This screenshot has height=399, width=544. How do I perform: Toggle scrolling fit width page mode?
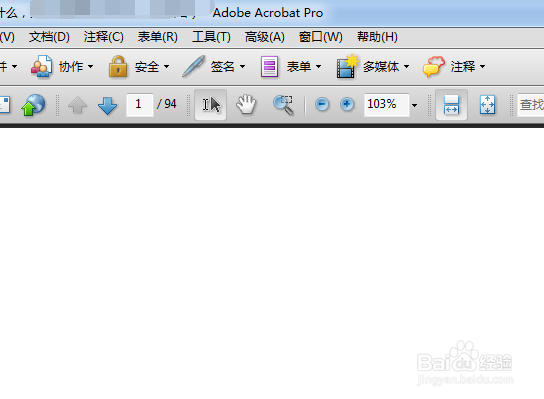451,105
